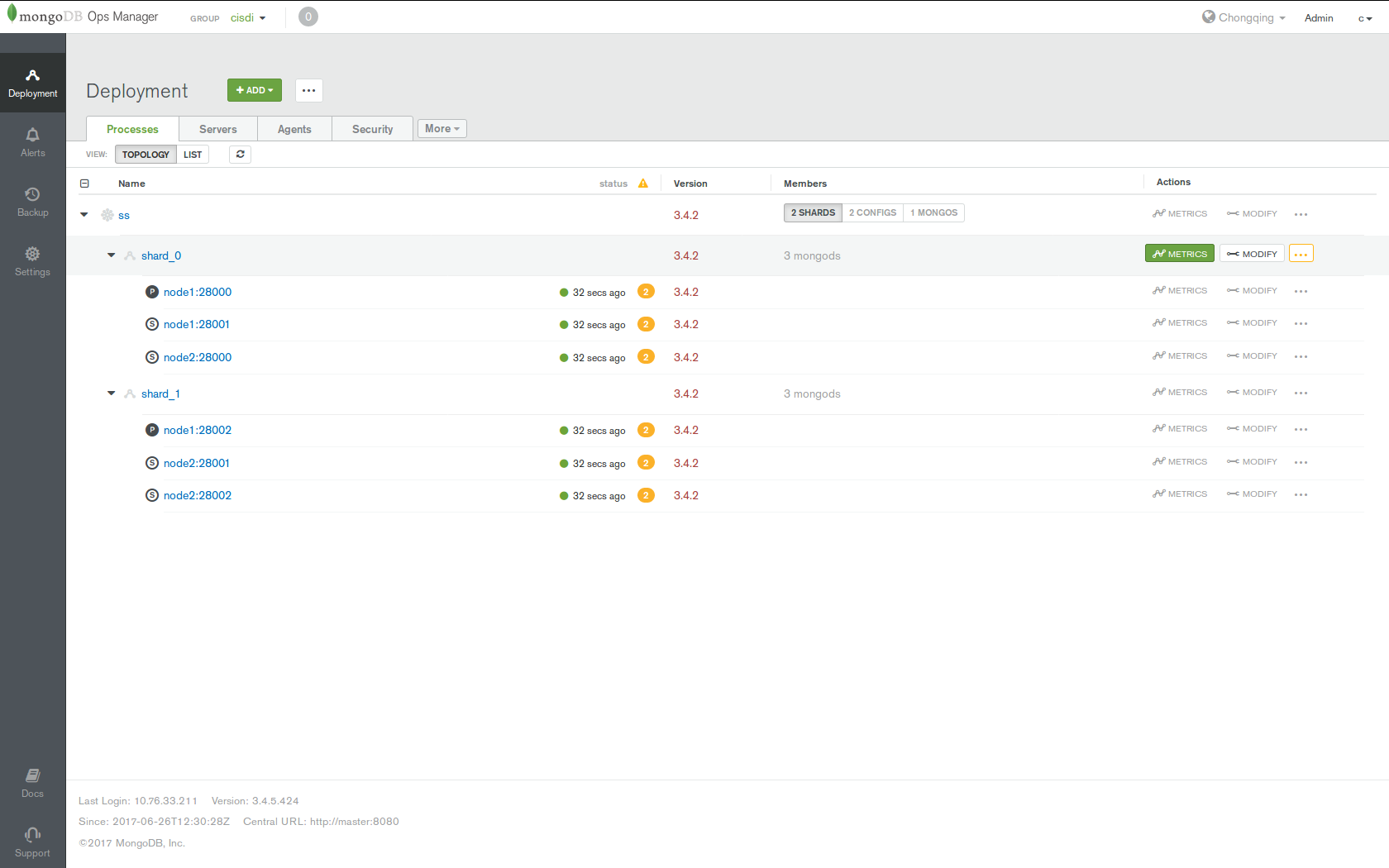The height and width of the screenshot is (868, 1389).
Task: Open the shard_0 actions ellipsis menu
Action: click(1301, 254)
